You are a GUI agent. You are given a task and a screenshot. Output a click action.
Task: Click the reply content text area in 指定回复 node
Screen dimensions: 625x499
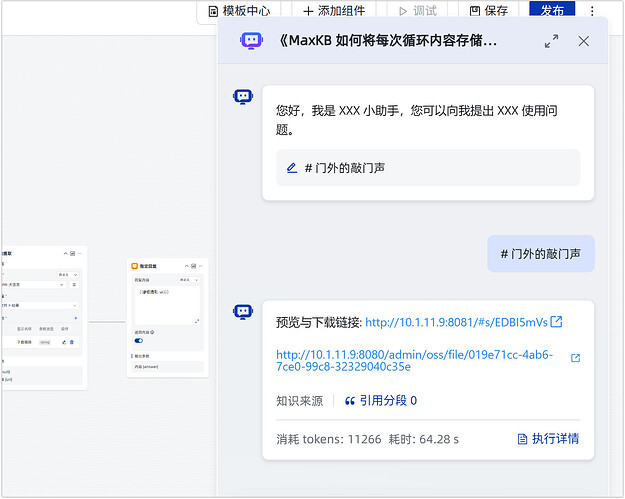(167, 305)
